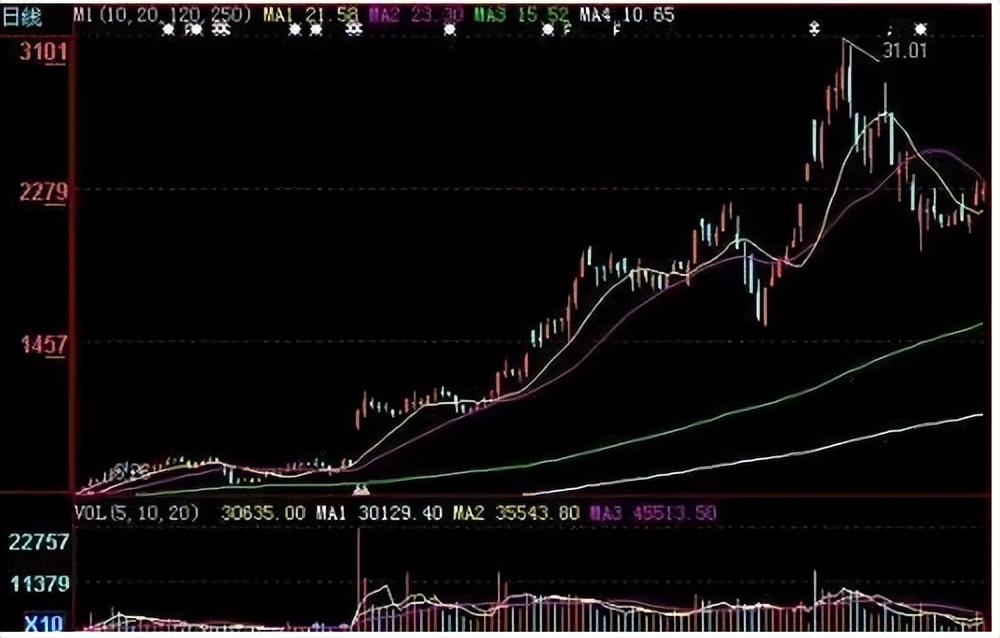
Task: Open the M1(10,20,120,250) indicator parameters
Action: (162, 15)
